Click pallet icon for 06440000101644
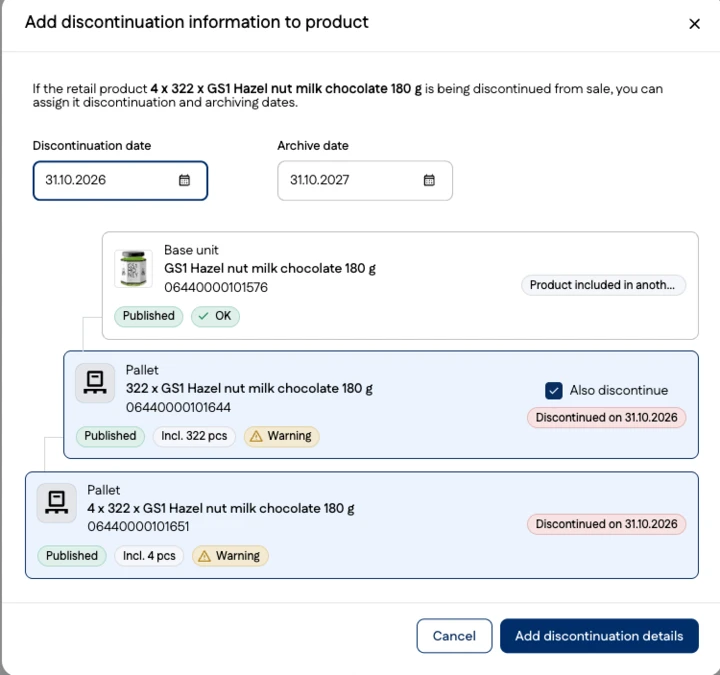This screenshot has width=720, height=675. pyautogui.click(x=95, y=383)
